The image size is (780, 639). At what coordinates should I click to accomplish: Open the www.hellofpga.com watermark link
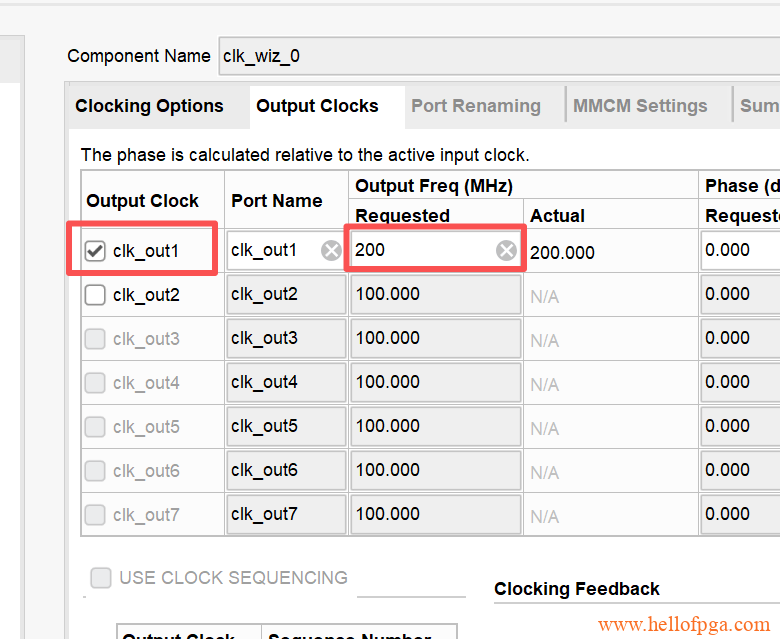(x=684, y=625)
